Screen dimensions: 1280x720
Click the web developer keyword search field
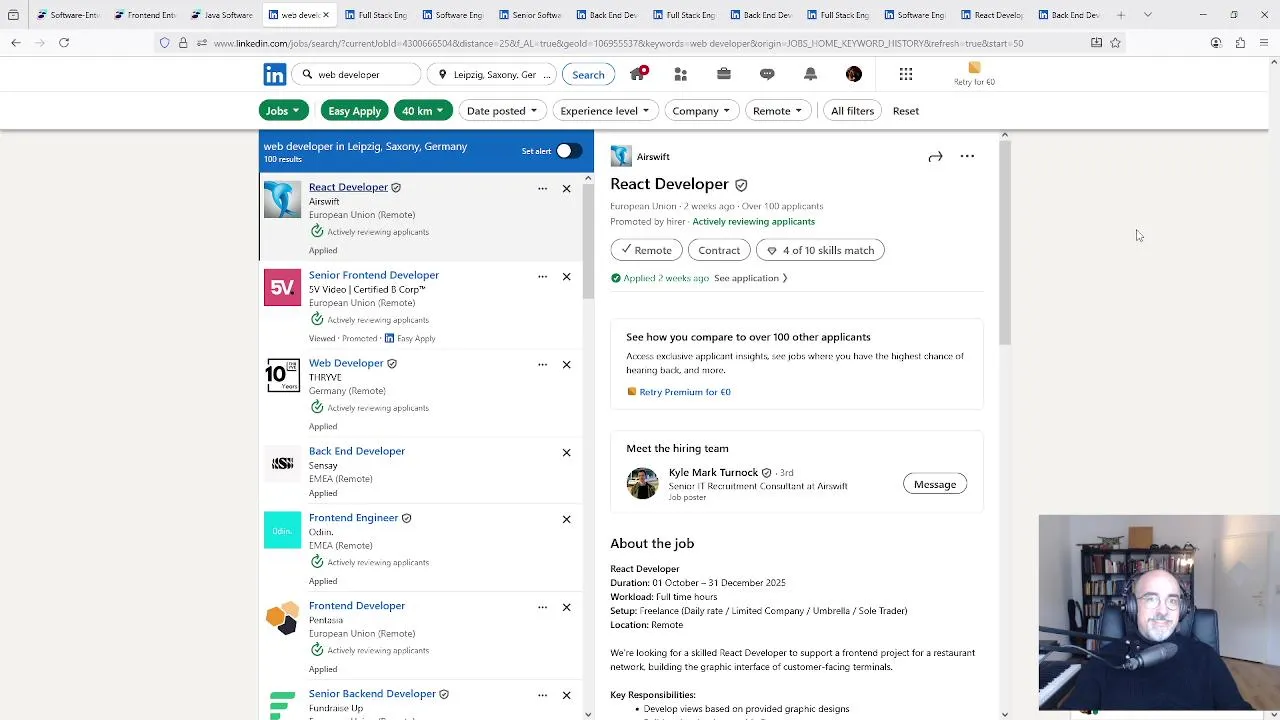coord(356,75)
